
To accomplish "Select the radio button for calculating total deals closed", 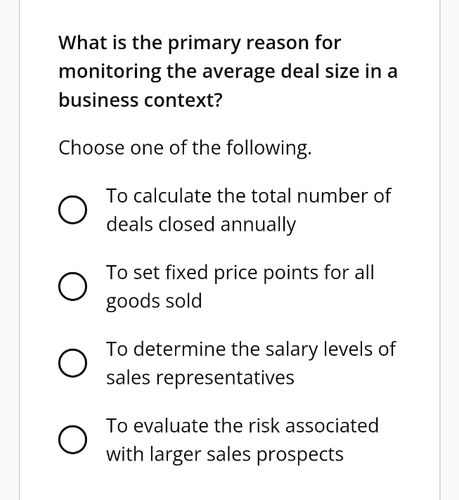I will coord(73,210).
